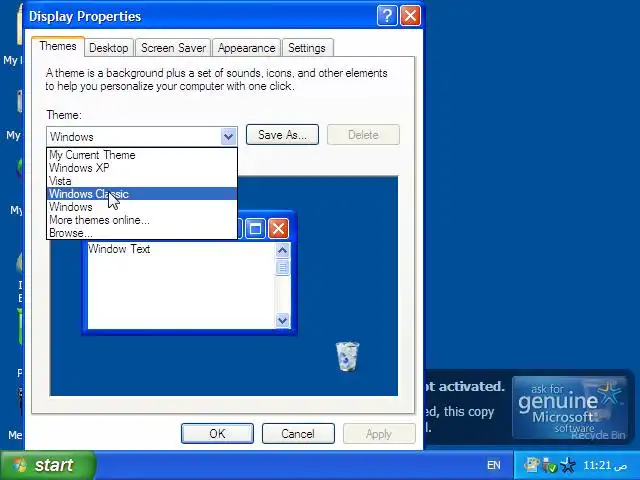Click the OK button

(217, 433)
